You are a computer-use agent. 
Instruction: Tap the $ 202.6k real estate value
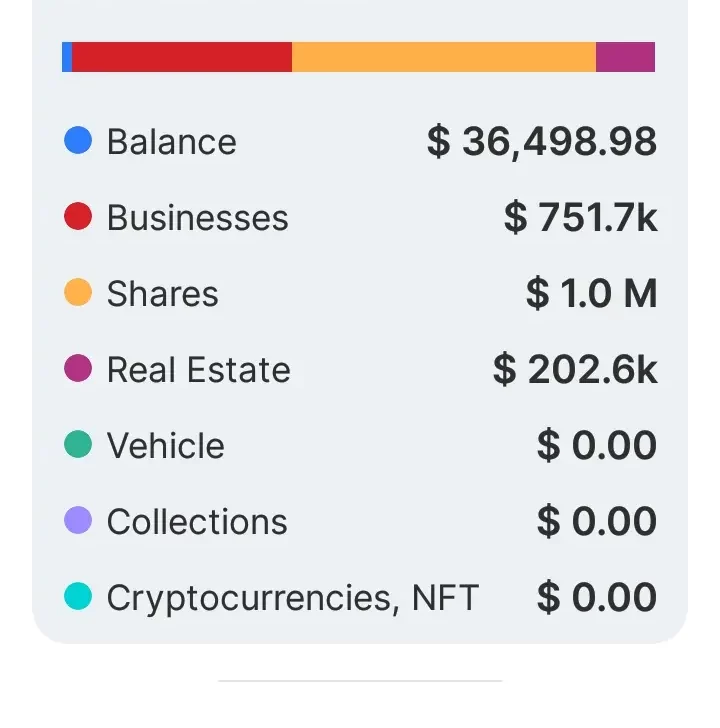point(575,370)
